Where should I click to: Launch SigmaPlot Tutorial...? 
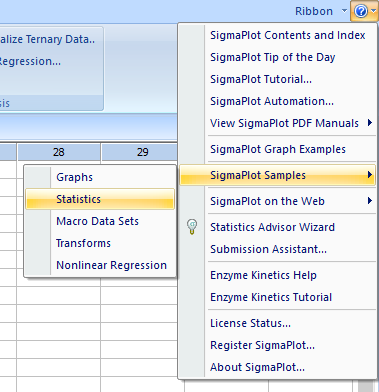[x=277, y=79]
